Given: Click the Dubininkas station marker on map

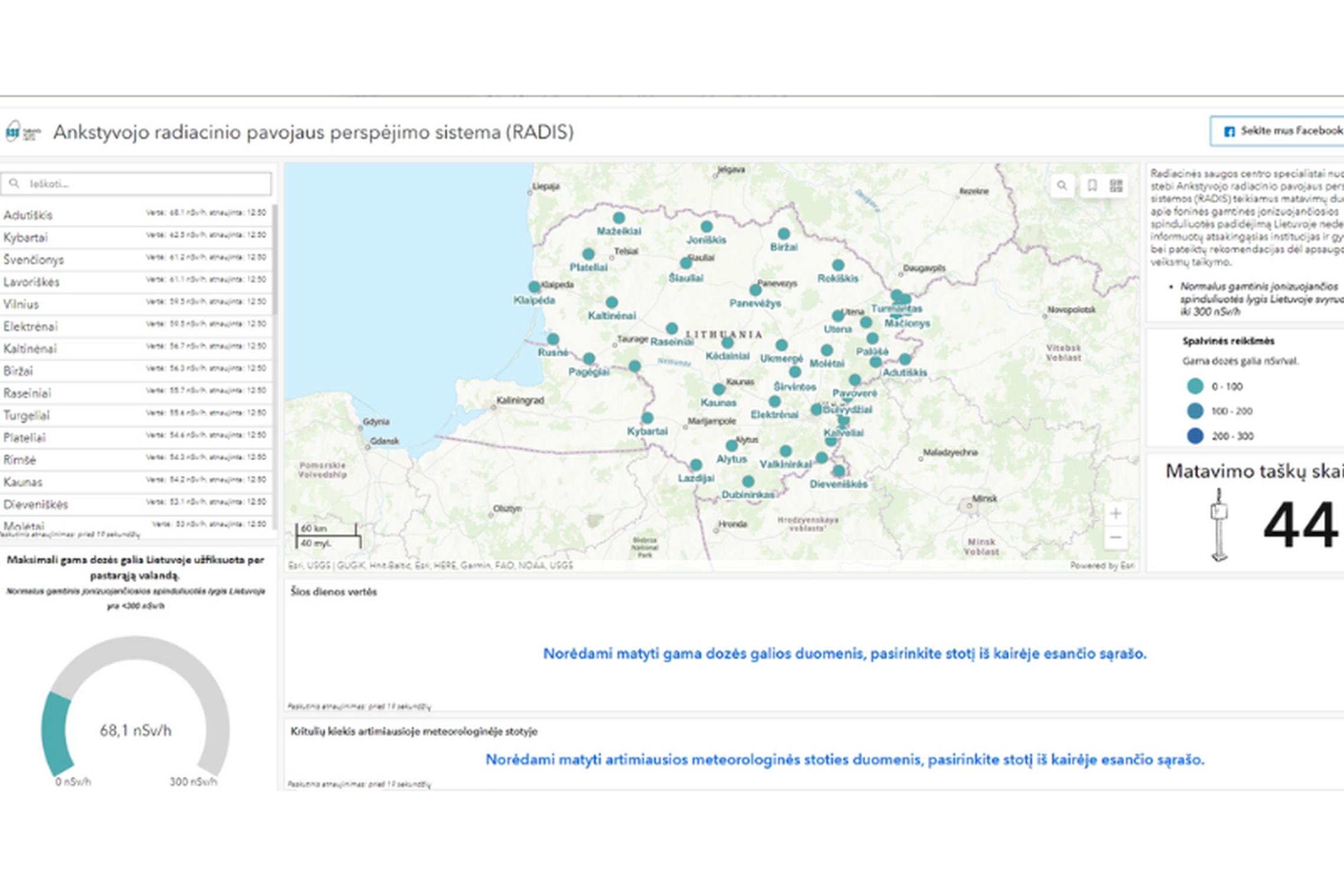Looking at the screenshot, I should click(x=748, y=482).
